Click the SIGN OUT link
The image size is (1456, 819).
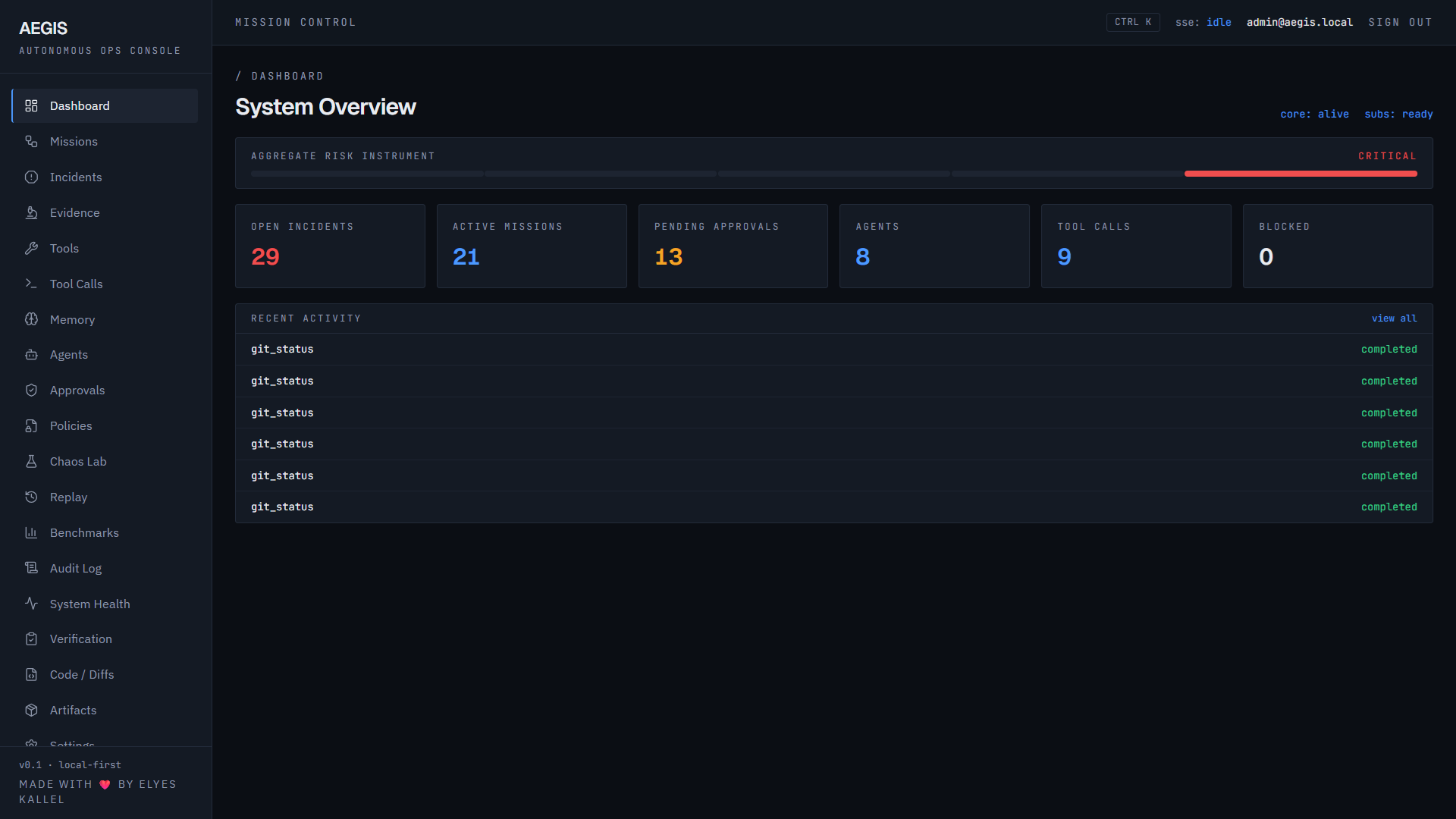[1400, 22]
